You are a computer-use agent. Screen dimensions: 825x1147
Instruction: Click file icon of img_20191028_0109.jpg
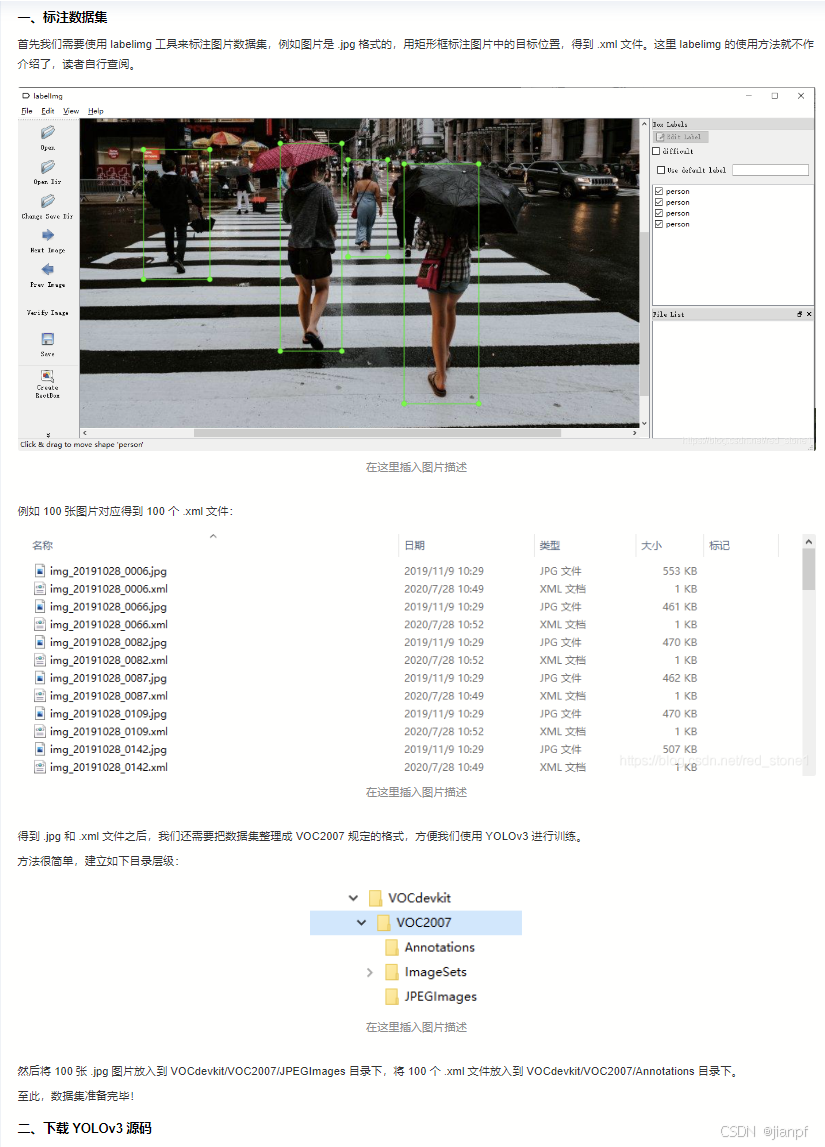[x=40, y=713]
